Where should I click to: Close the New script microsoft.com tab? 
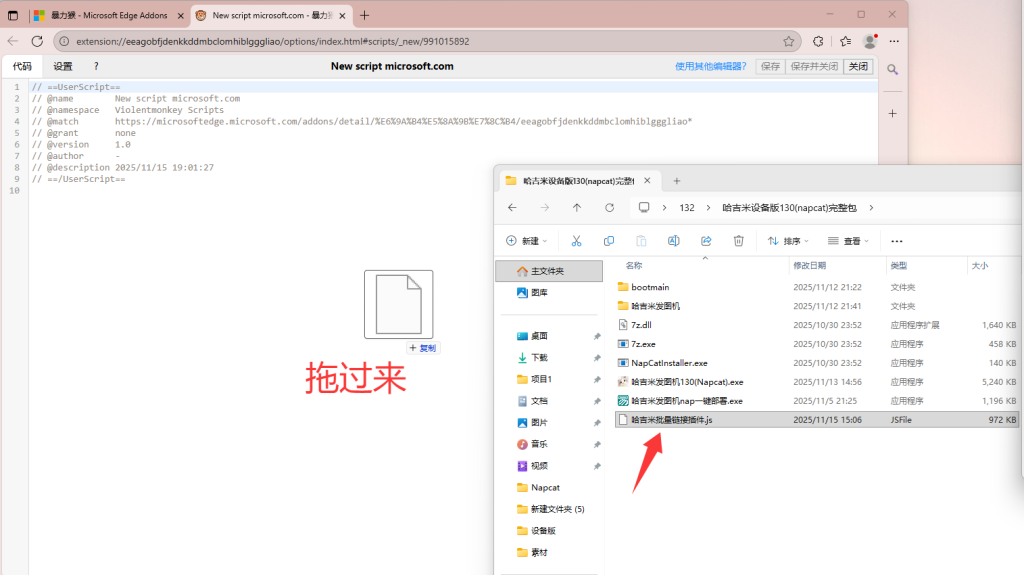pos(342,16)
